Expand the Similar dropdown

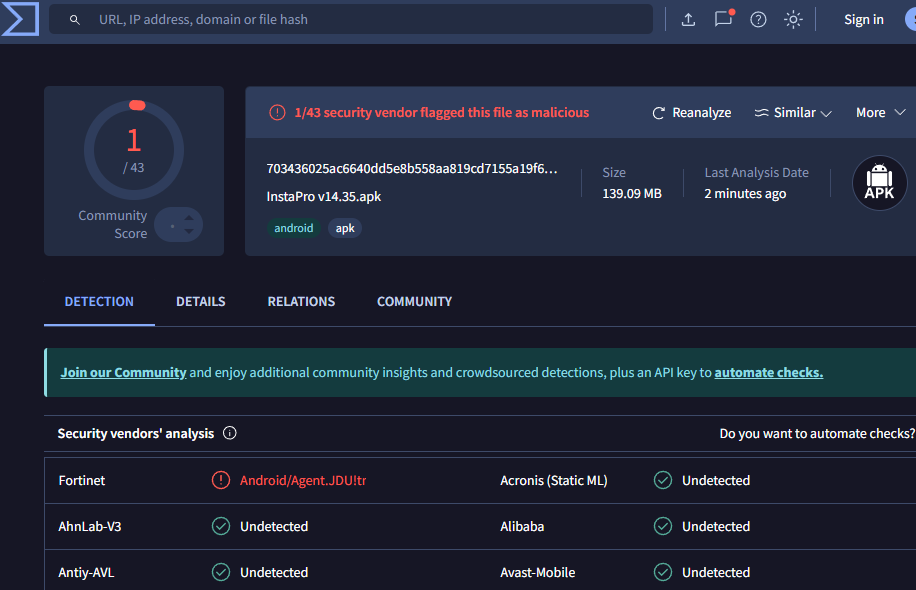pos(793,113)
